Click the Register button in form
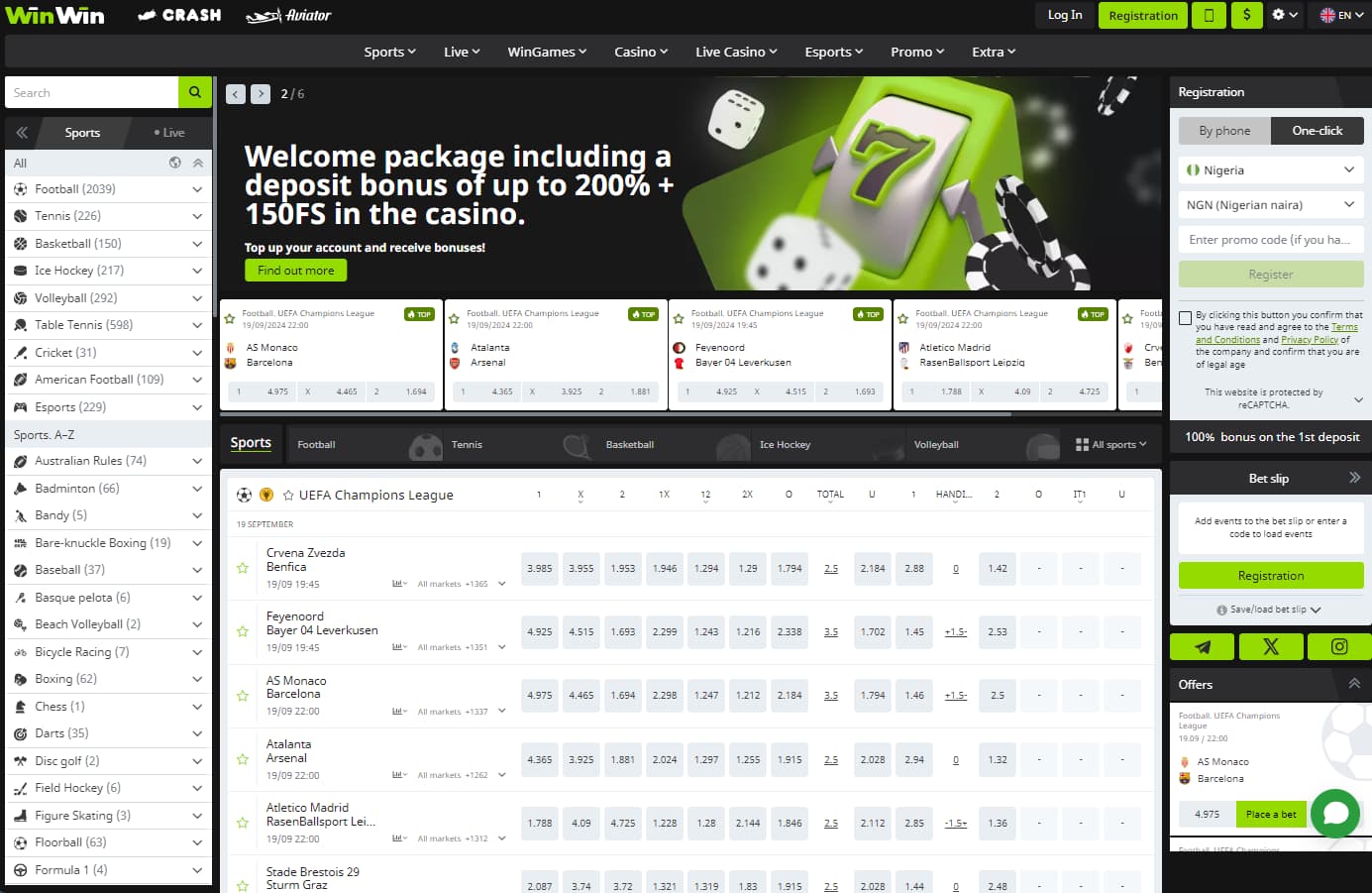The width and height of the screenshot is (1372, 893). pos(1271,275)
